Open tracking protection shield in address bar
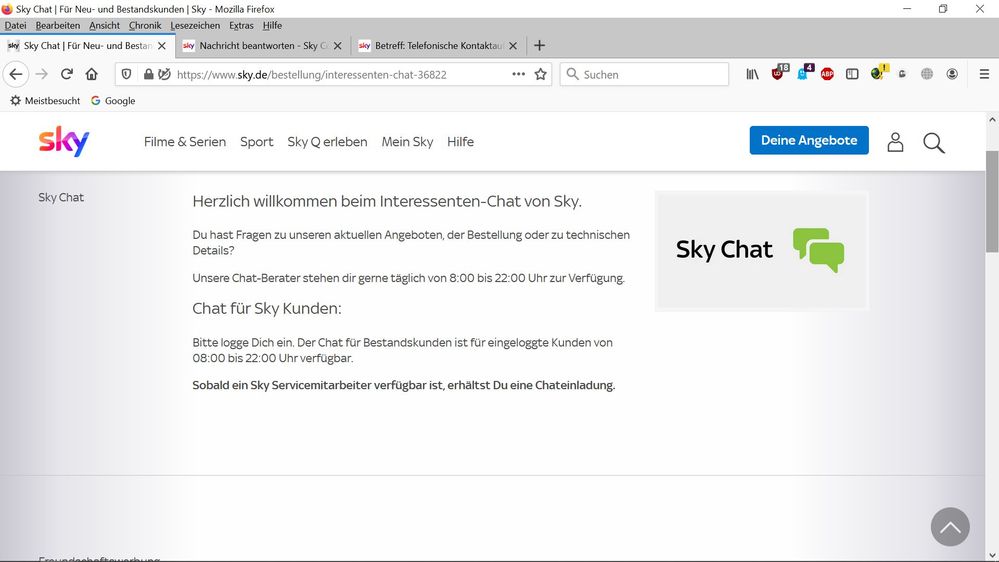Viewport: 999px width, 562px height. pyautogui.click(x=126, y=75)
